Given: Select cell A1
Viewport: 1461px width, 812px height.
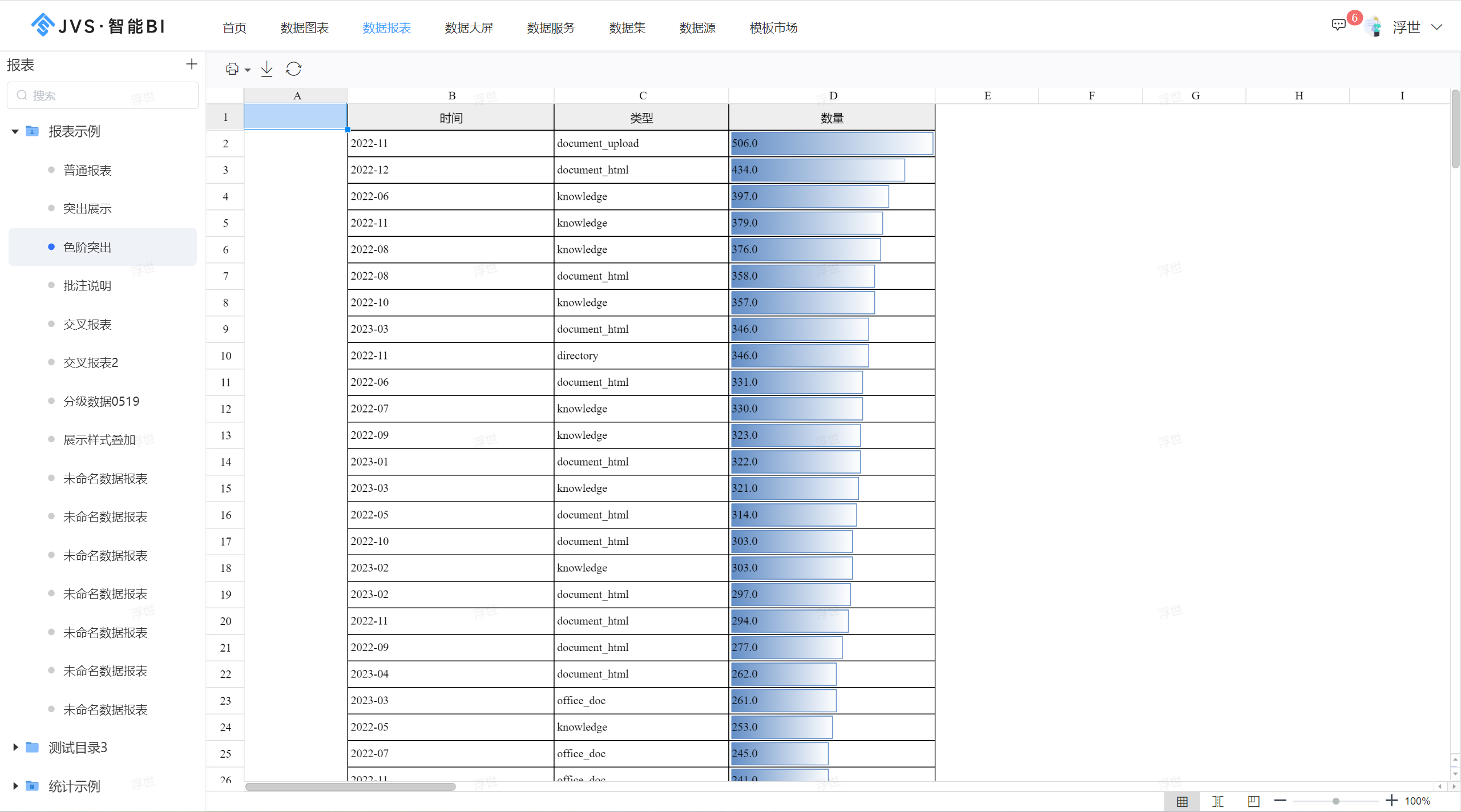Looking at the screenshot, I should click(x=296, y=116).
